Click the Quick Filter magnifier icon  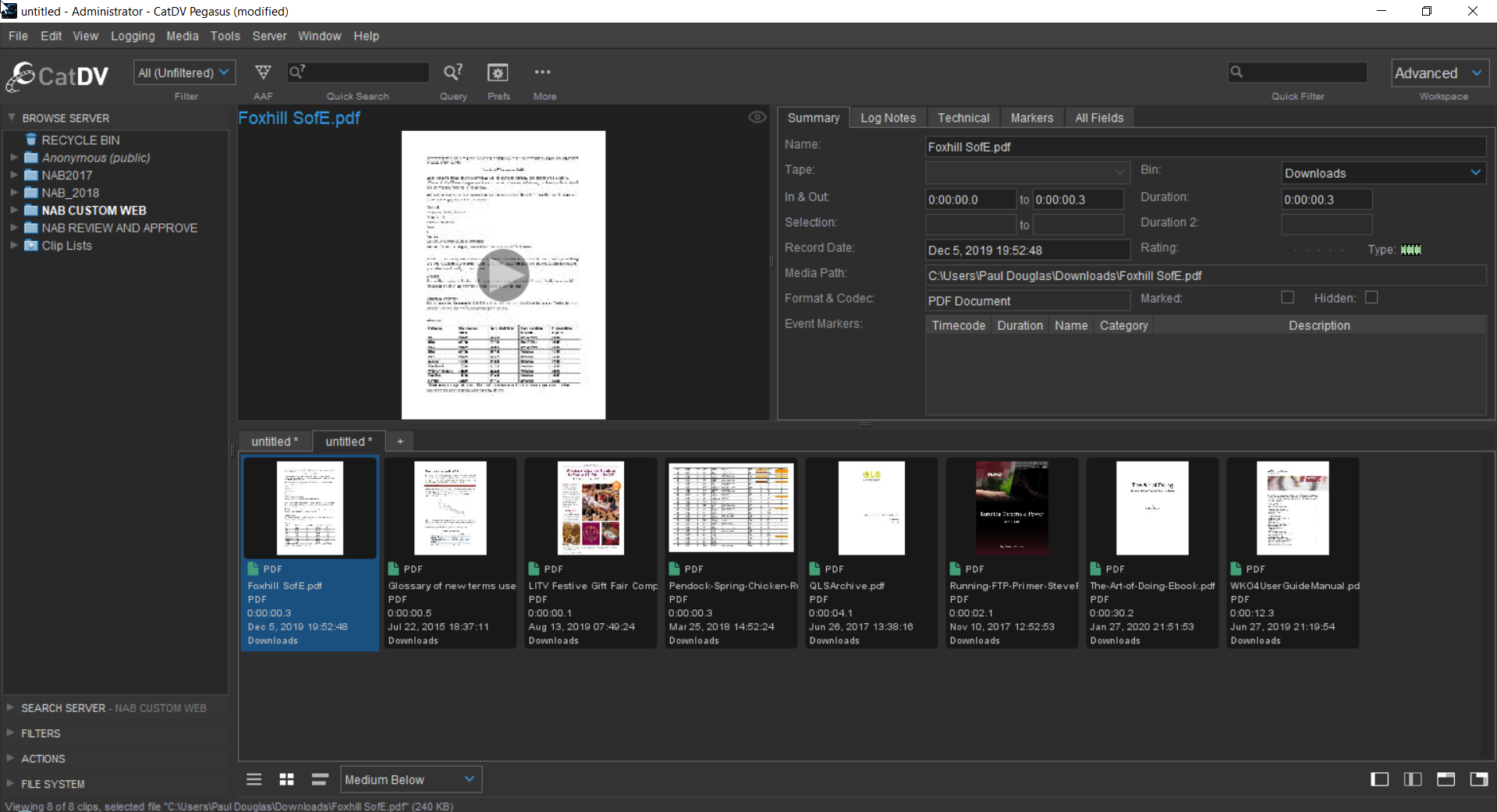click(1236, 72)
